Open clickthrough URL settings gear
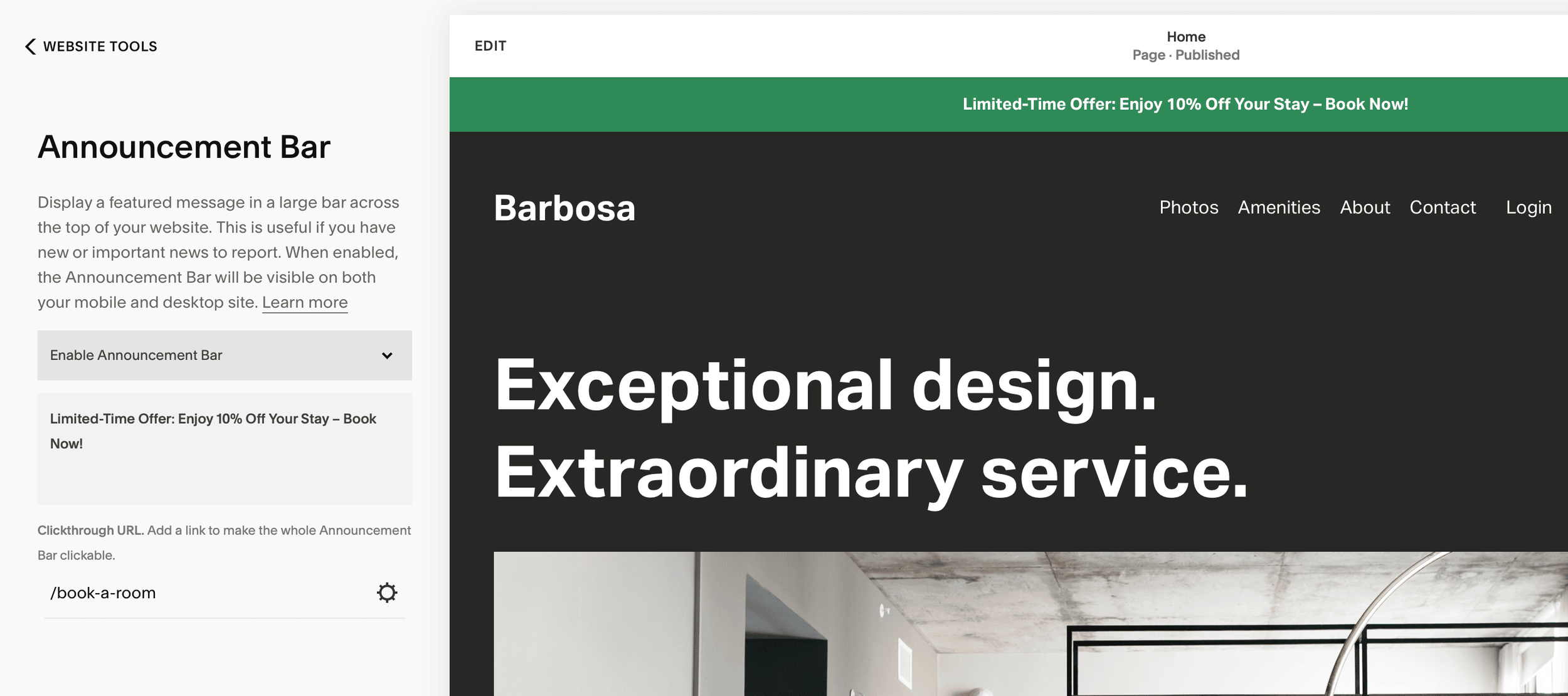The width and height of the screenshot is (1568, 696). click(387, 593)
